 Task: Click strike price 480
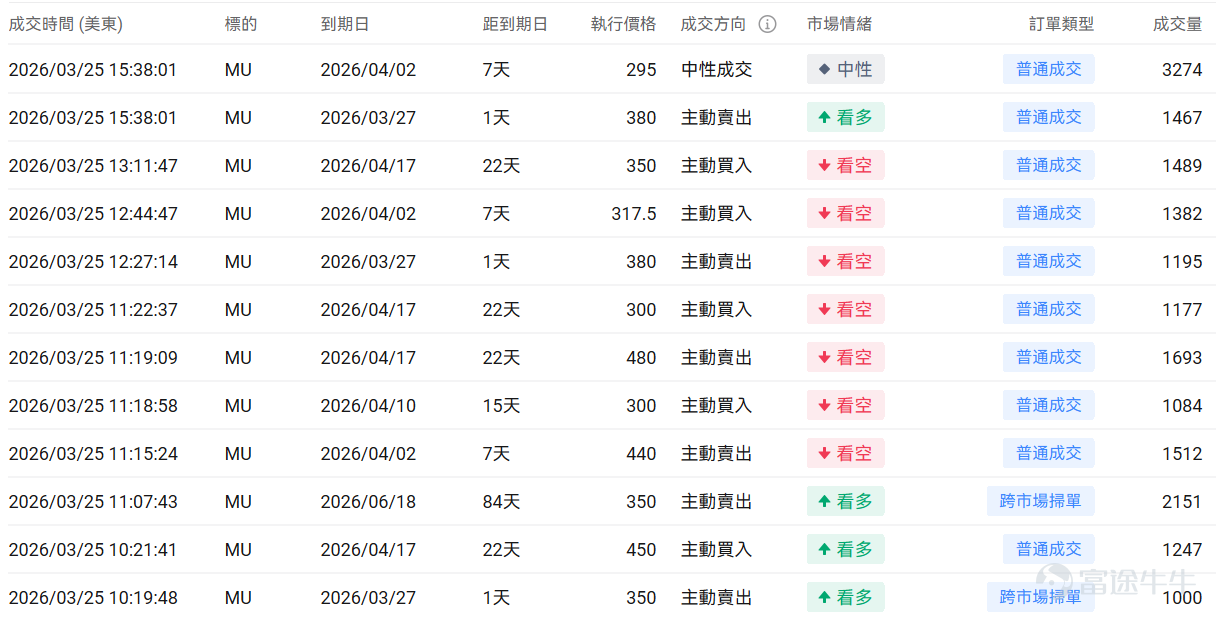click(641, 358)
